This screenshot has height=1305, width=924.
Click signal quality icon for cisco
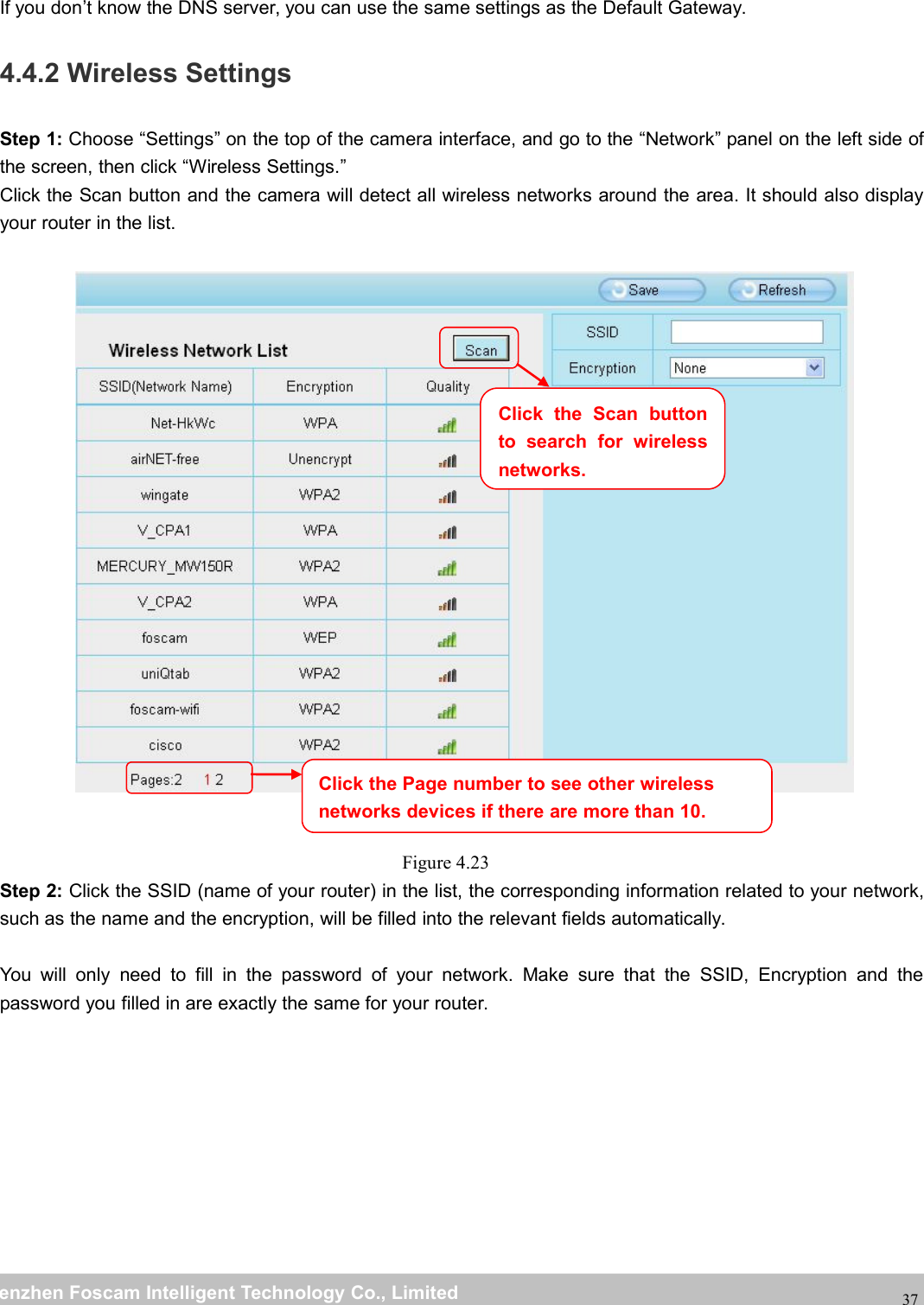[x=447, y=747]
